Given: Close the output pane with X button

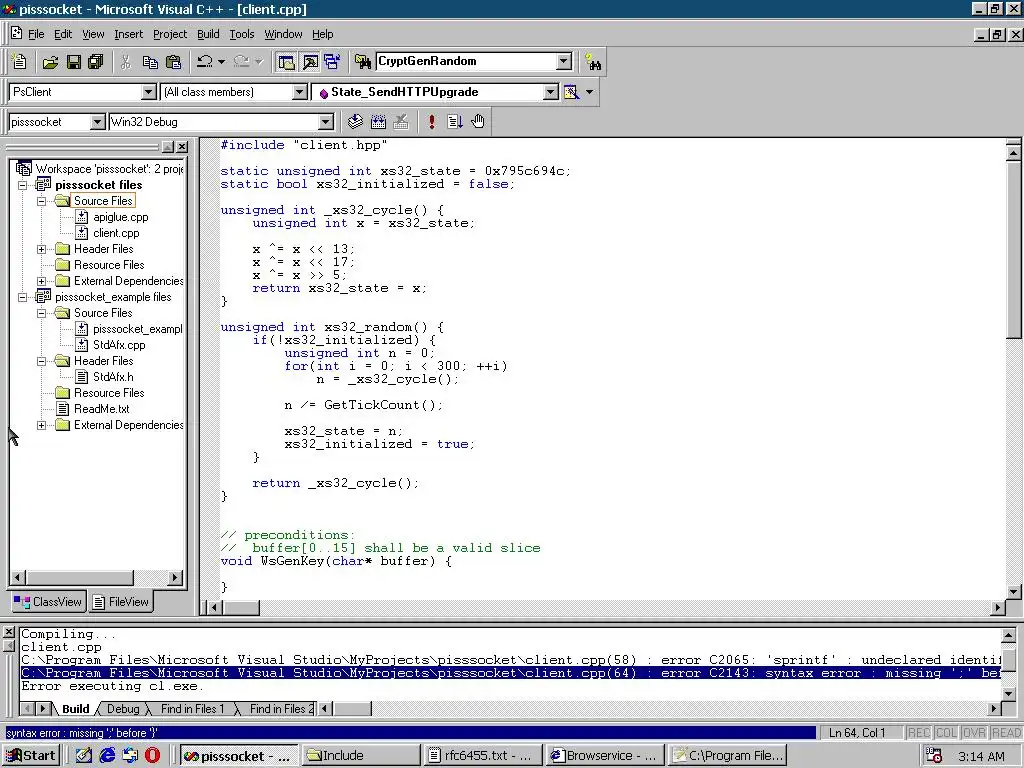Looking at the screenshot, I should coord(8,632).
